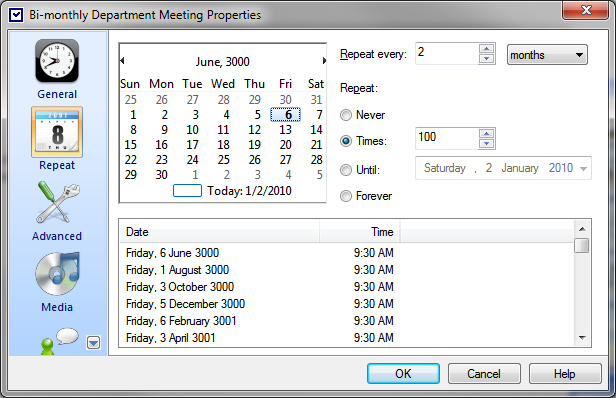Image resolution: width=616 pixels, height=398 pixels.
Task: Click the OK button
Action: 403,373
